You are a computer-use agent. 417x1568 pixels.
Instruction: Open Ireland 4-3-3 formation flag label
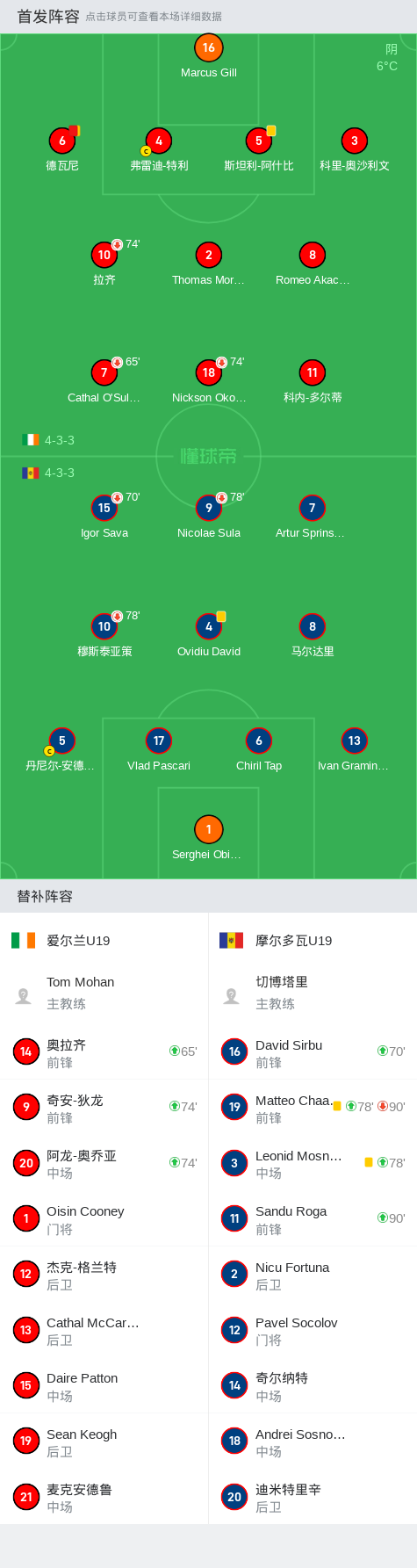[48, 440]
